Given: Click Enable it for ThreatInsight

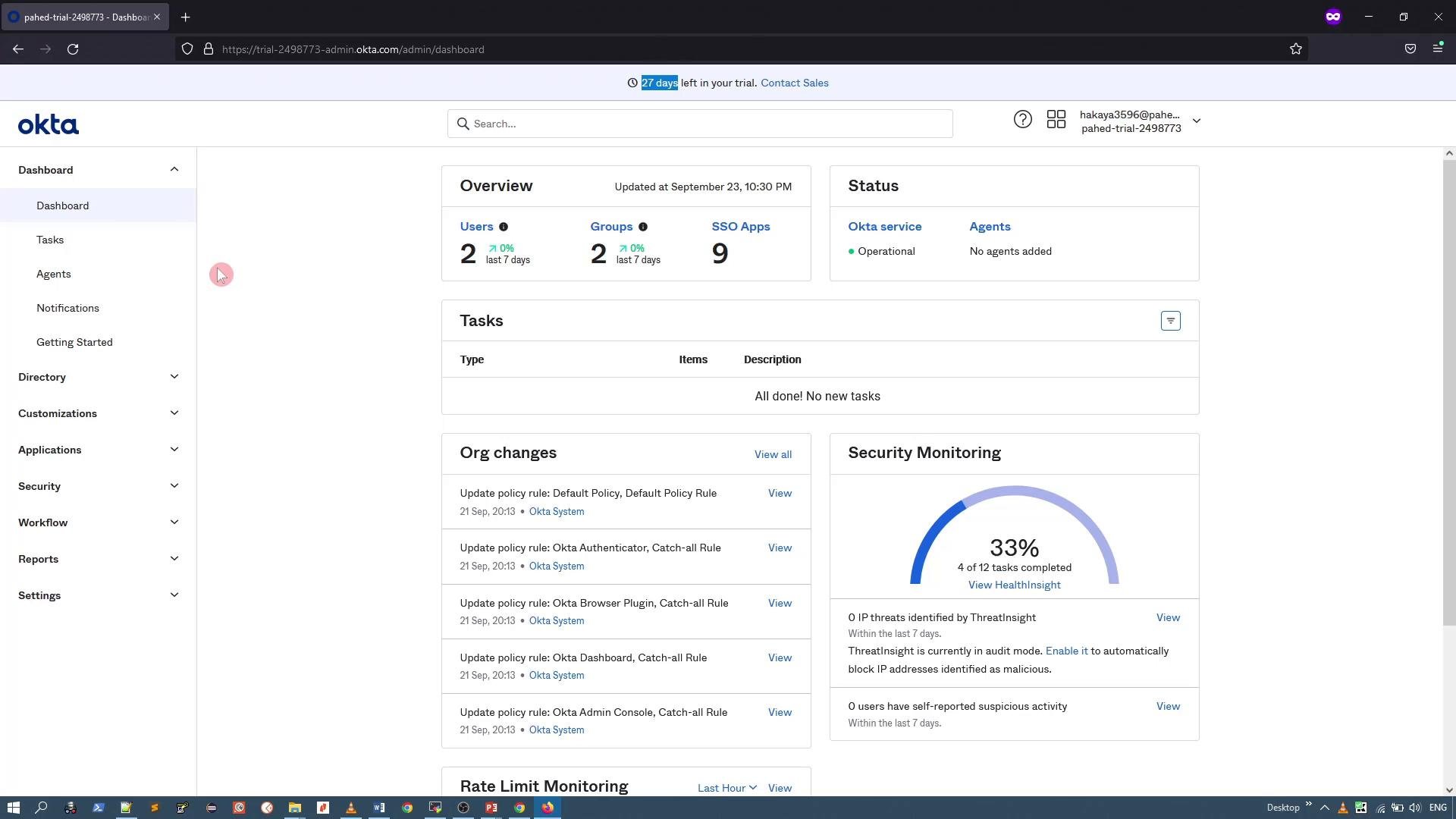Looking at the screenshot, I should pyautogui.click(x=1066, y=651).
